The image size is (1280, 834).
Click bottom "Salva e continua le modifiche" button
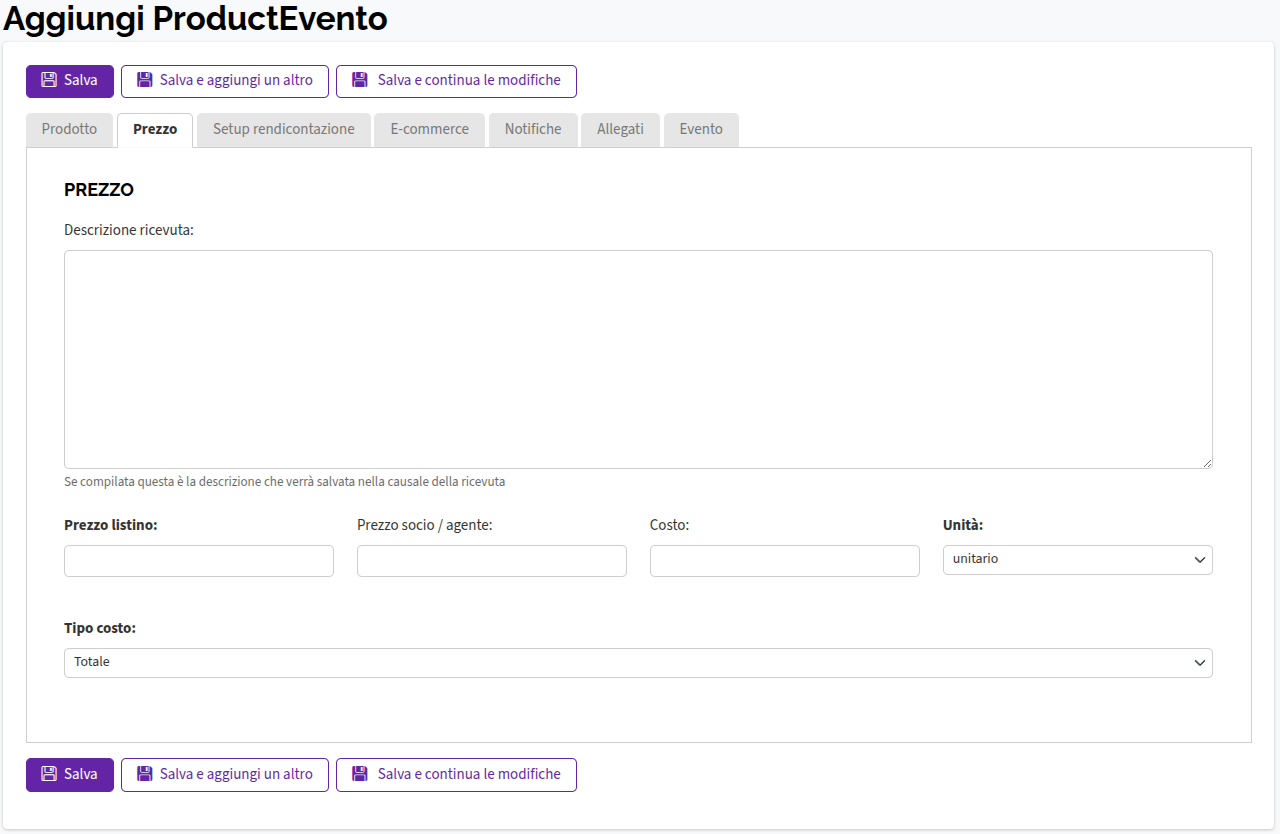click(456, 775)
